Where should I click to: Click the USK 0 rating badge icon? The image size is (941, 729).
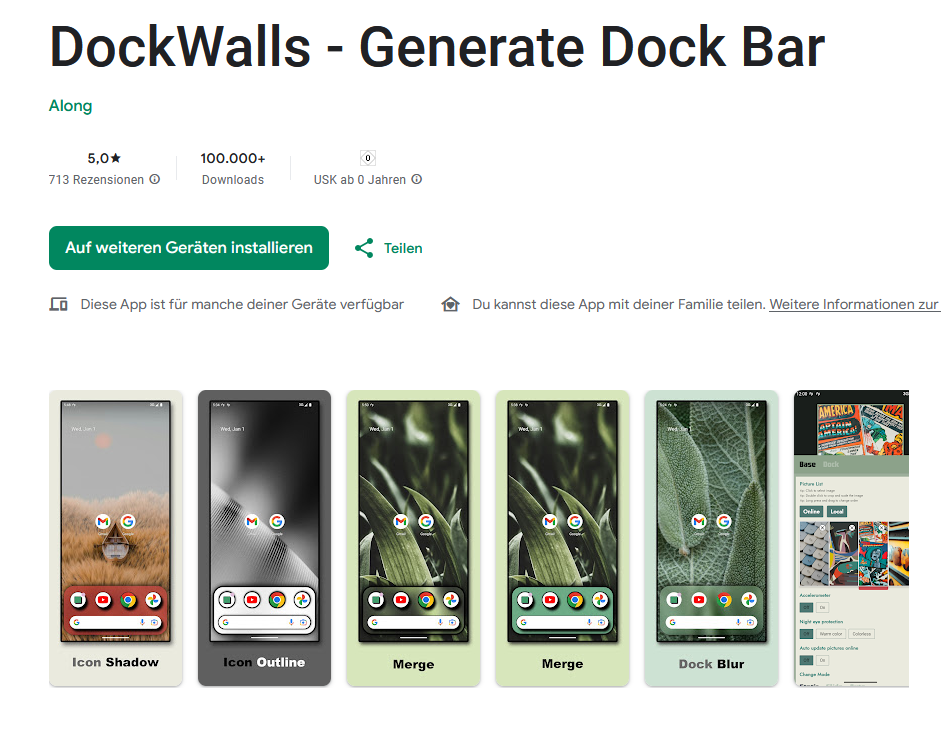(x=368, y=158)
